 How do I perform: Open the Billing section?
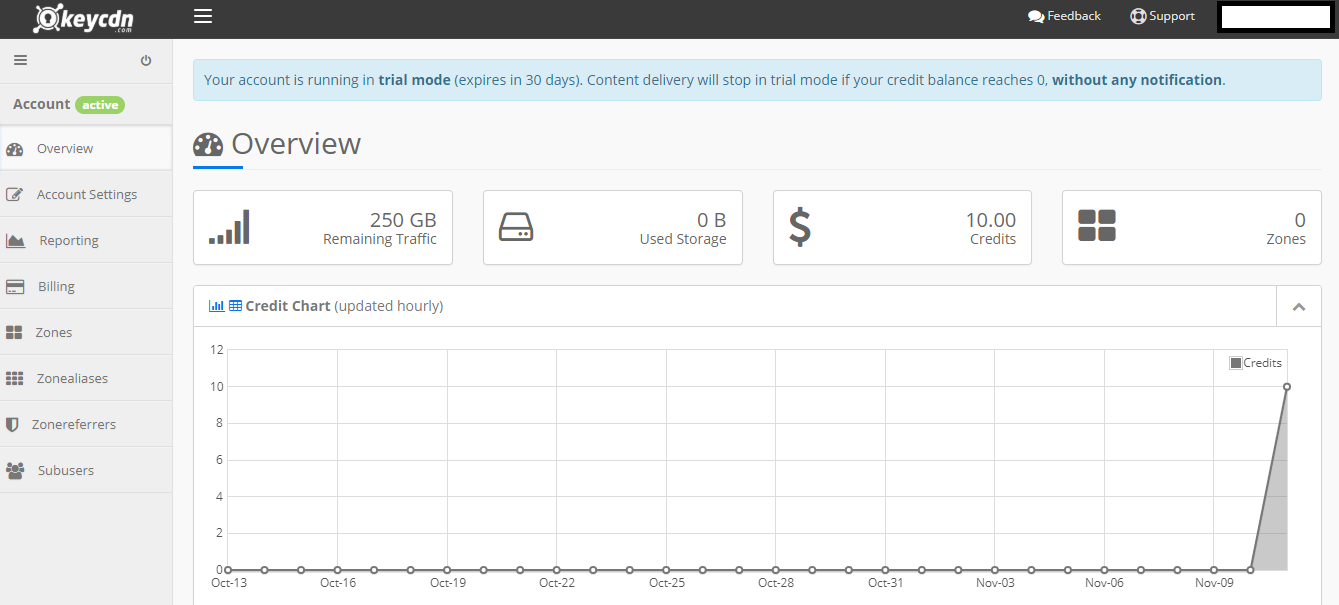86,286
